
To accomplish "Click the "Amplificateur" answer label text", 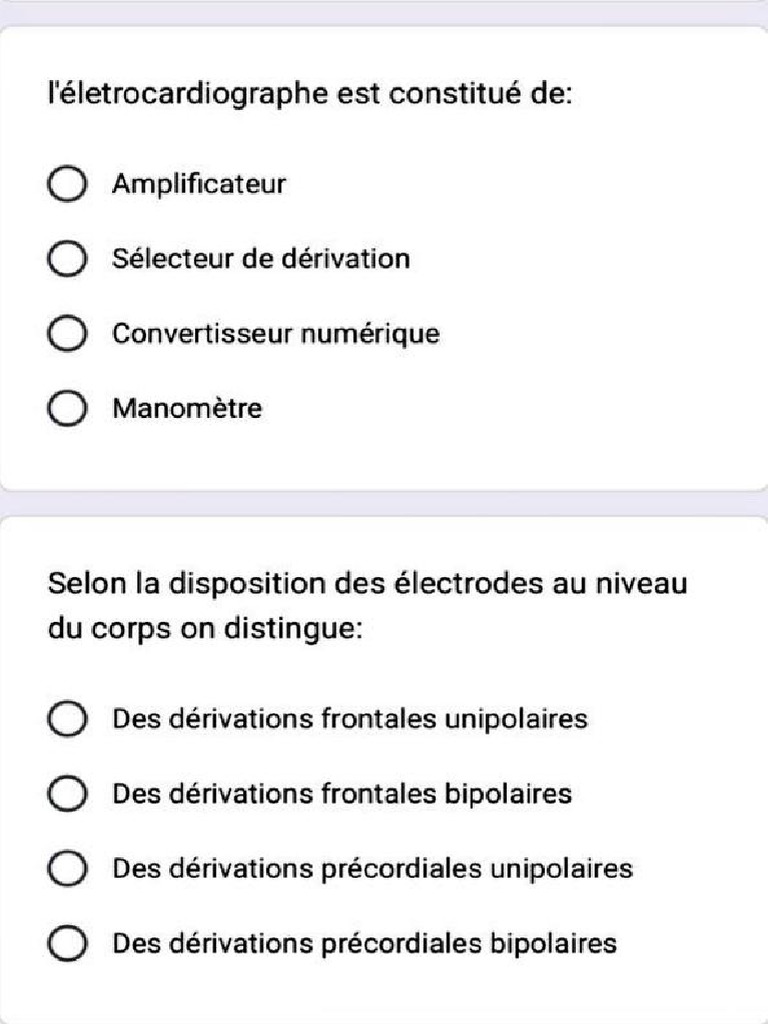I will 199,185.
